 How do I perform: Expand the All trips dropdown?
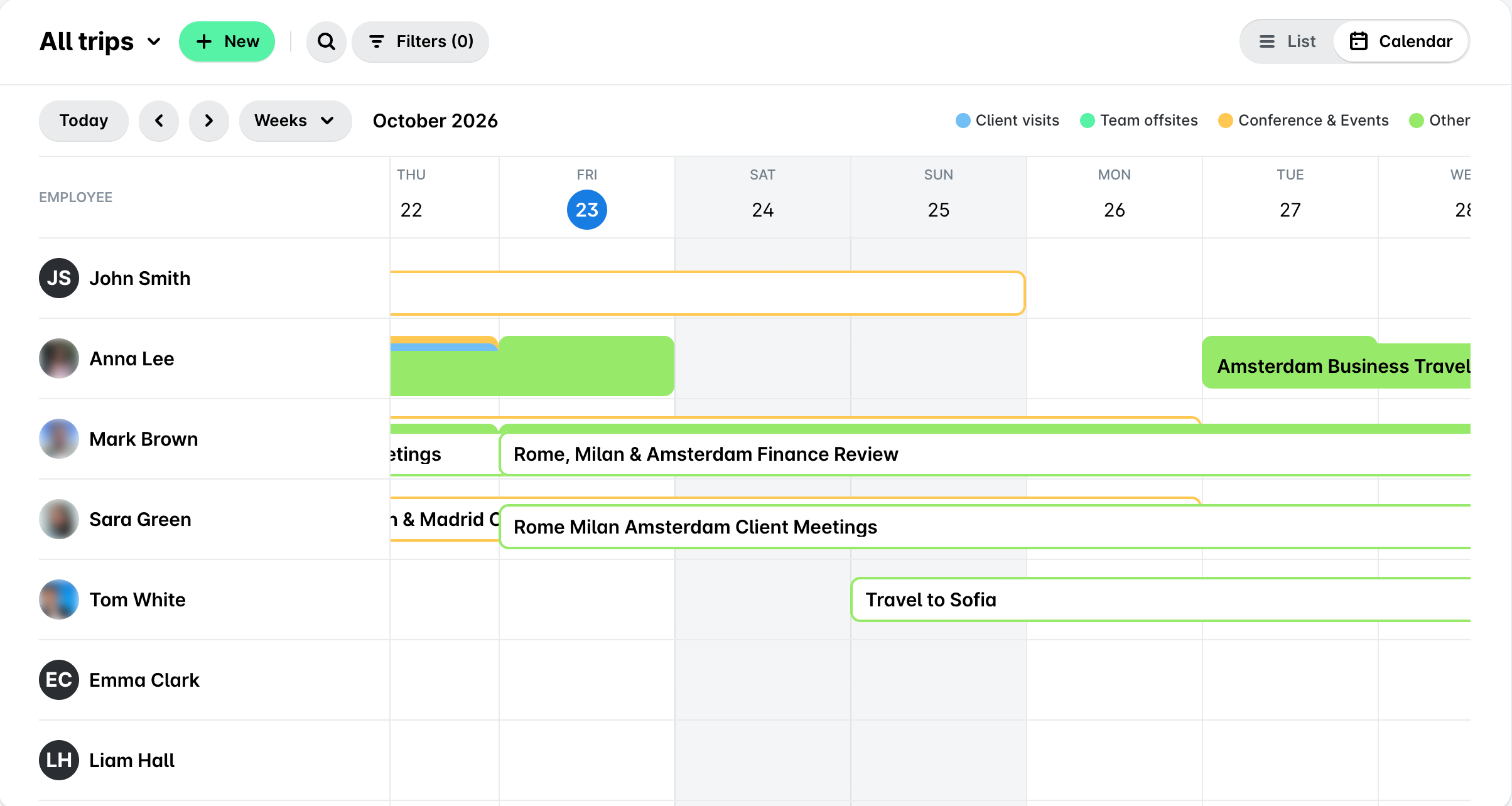100,42
